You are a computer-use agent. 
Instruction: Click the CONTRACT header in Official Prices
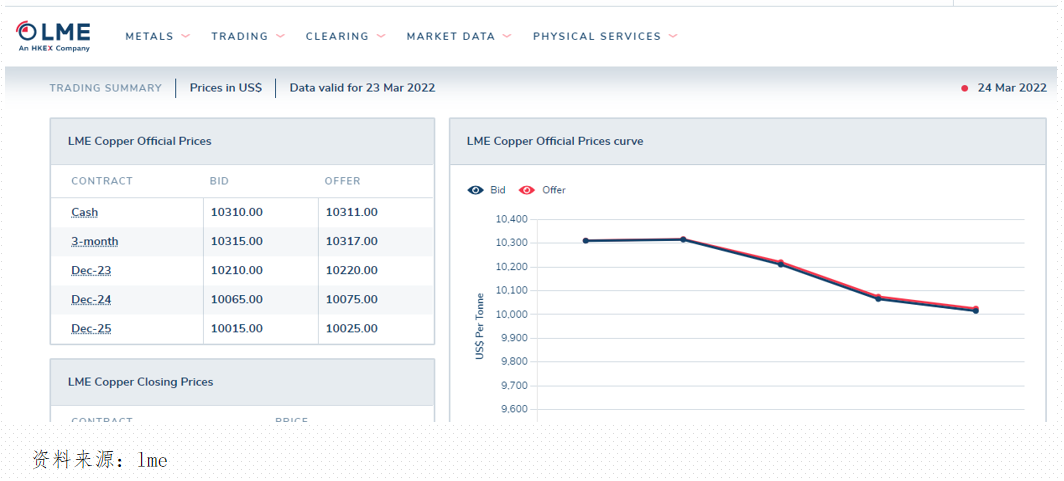(x=102, y=181)
